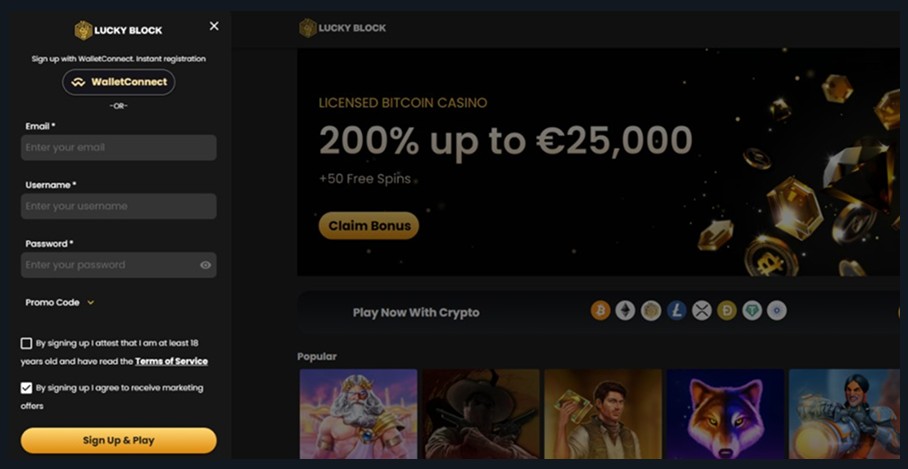Click into the Username input field
The width and height of the screenshot is (908, 469).
pos(118,206)
